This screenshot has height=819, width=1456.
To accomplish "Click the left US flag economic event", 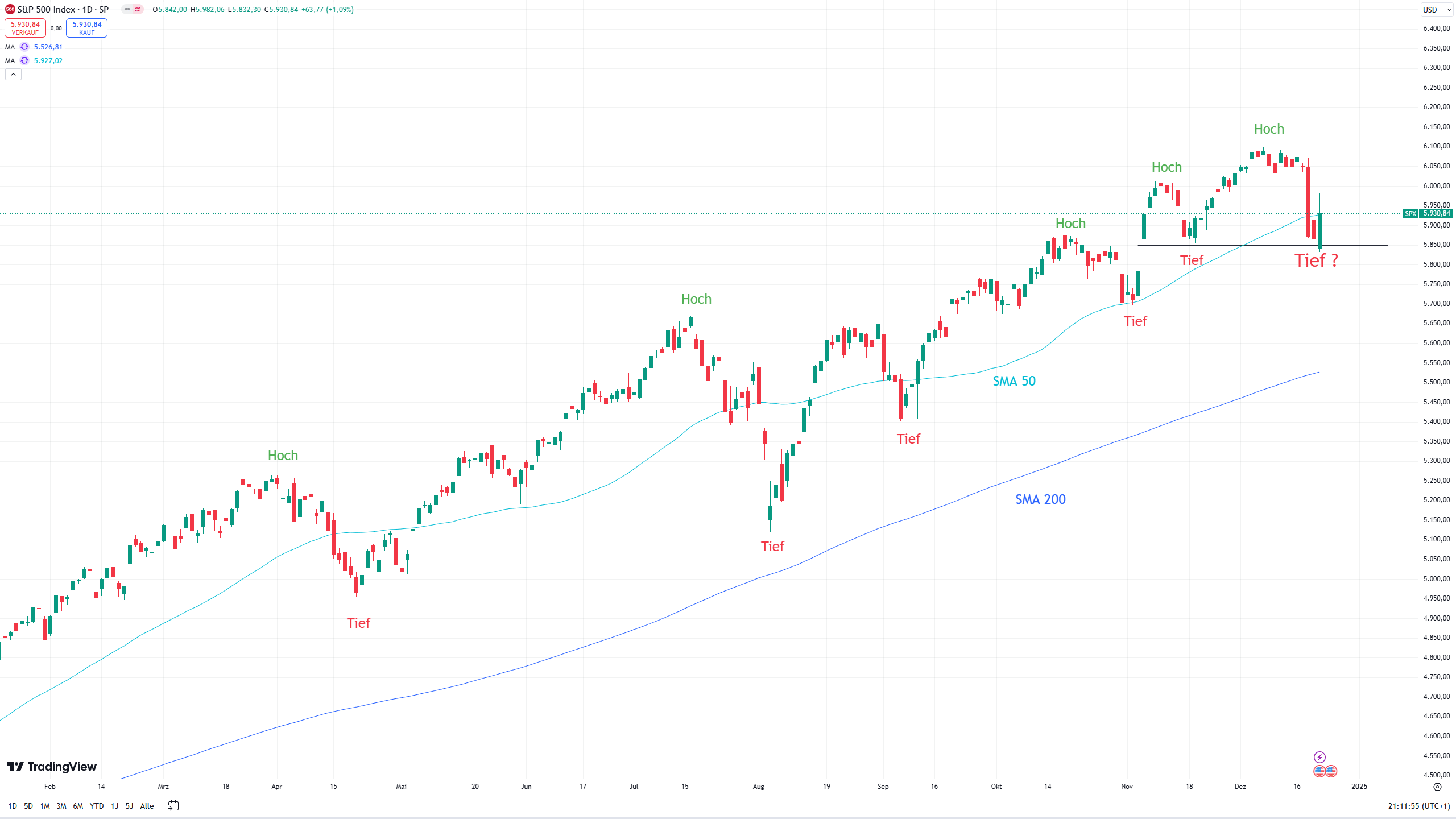I will (x=1319, y=771).
